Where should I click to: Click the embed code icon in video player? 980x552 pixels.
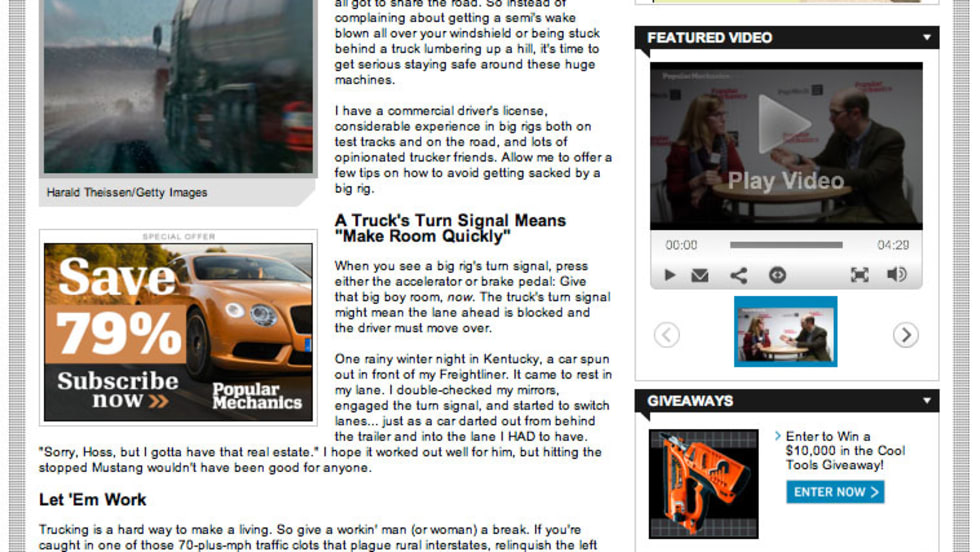pyautogui.click(x=777, y=275)
